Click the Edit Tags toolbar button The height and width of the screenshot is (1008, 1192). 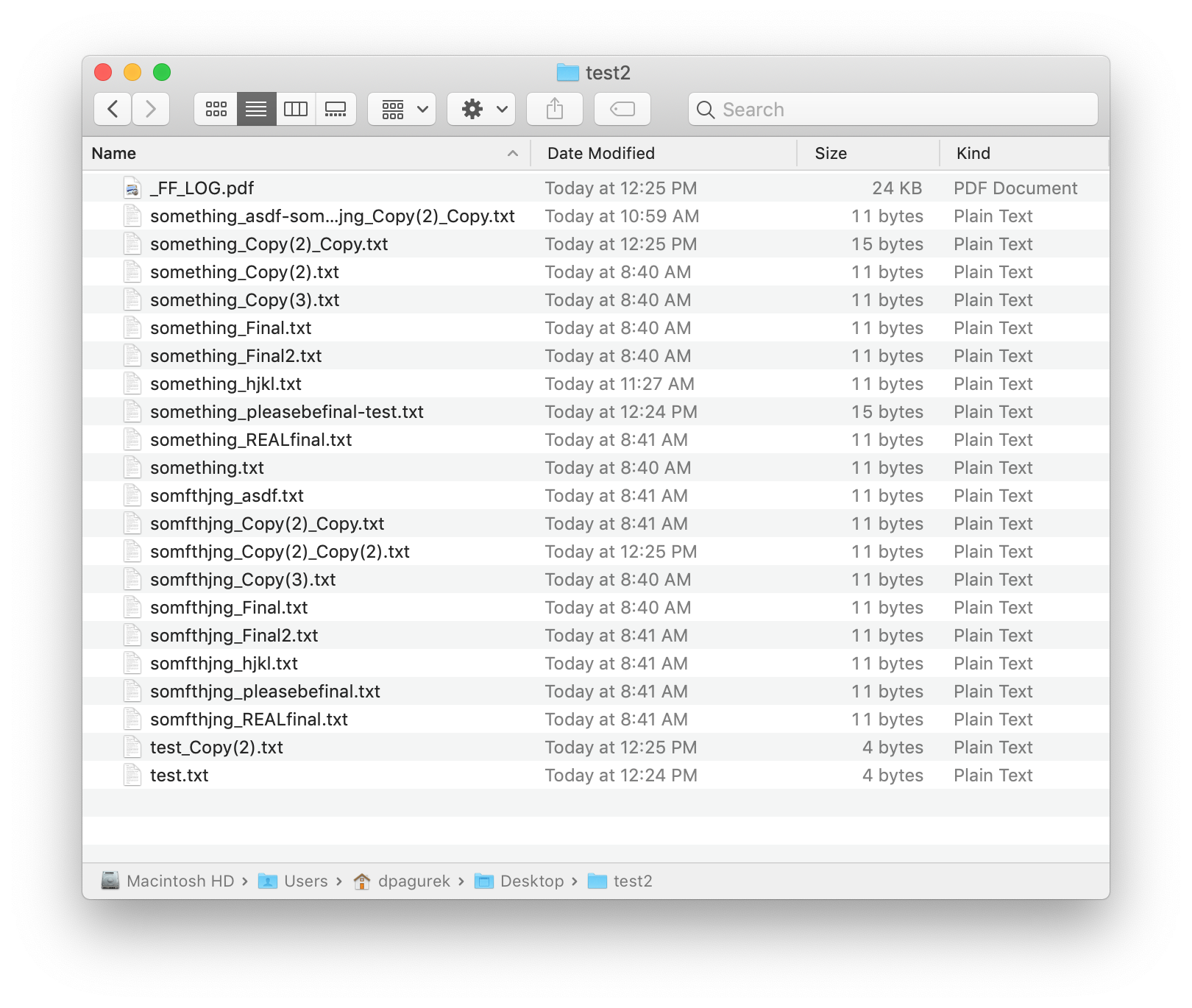pyautogui.click(x=622, y=109)
